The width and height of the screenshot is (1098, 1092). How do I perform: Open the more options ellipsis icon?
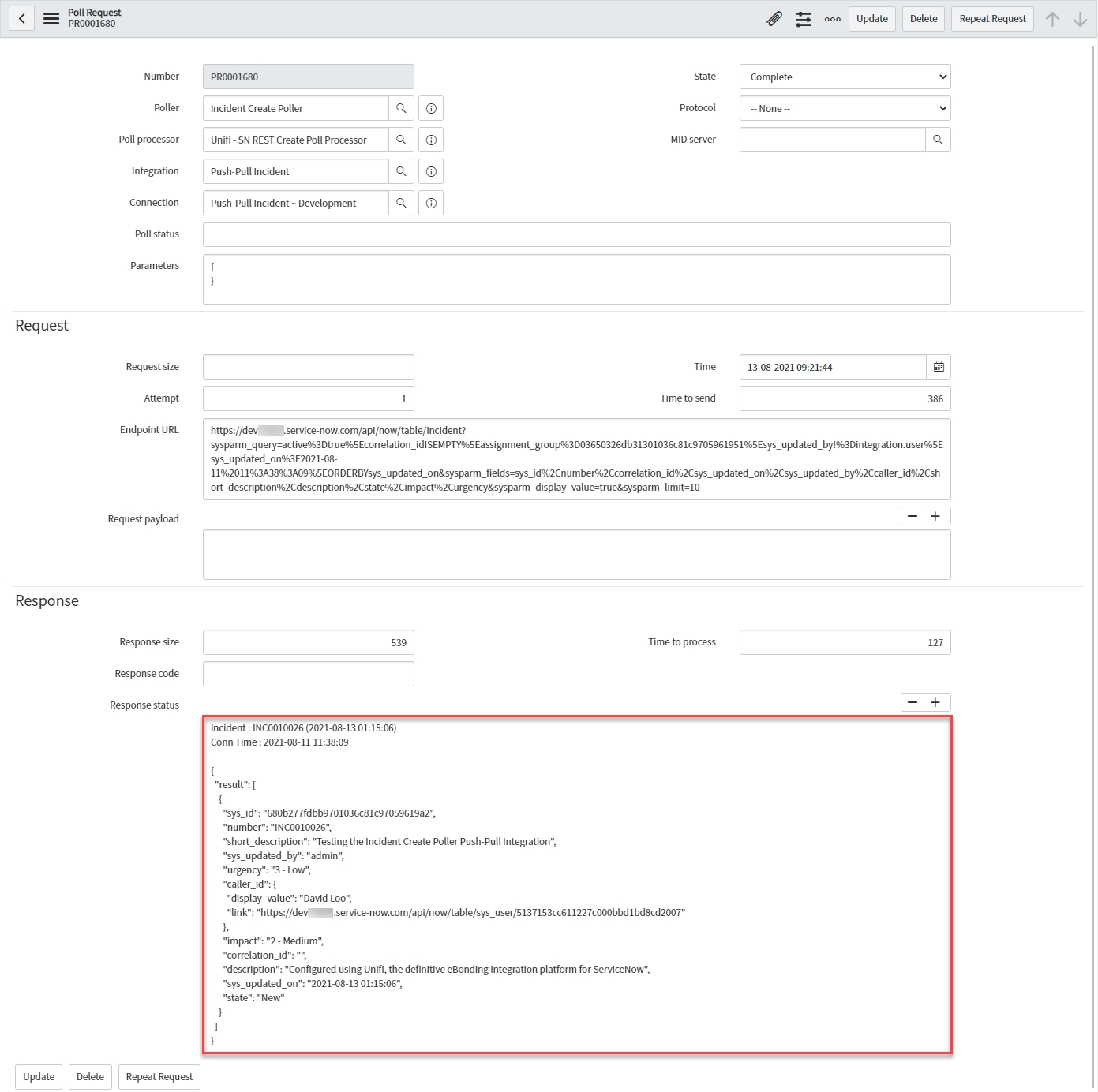(x=832, y=19)
